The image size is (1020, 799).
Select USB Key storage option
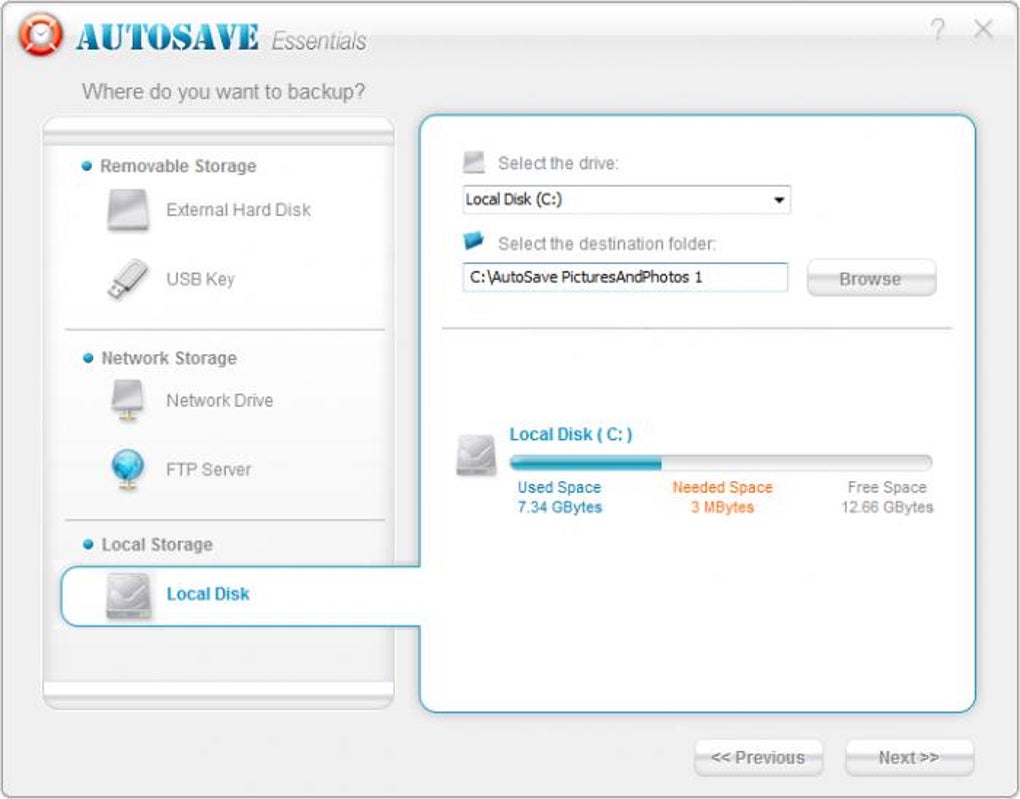[x=200, y=279]
